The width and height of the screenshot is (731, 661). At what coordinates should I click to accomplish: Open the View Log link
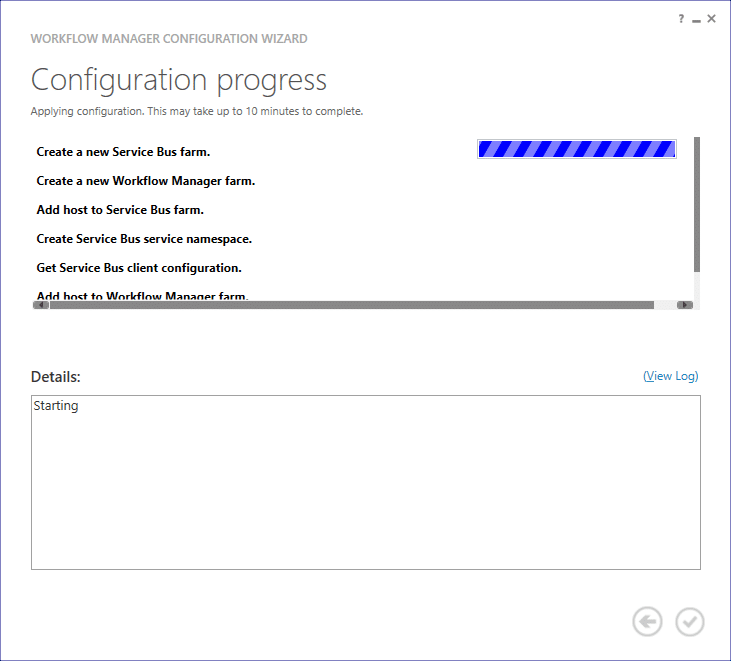point(670,376)
